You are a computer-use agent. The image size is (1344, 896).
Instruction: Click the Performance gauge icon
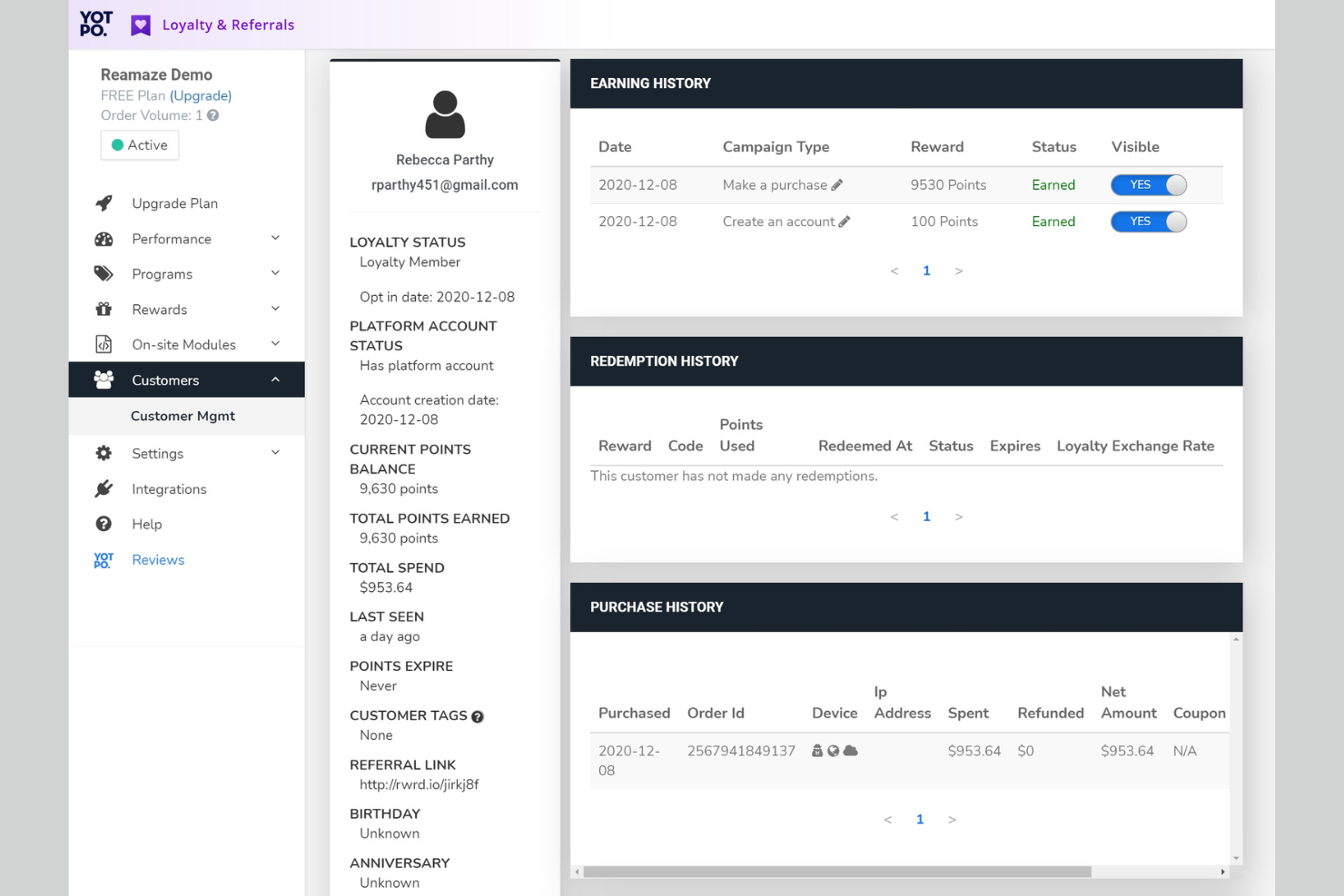tap(104, 239)
